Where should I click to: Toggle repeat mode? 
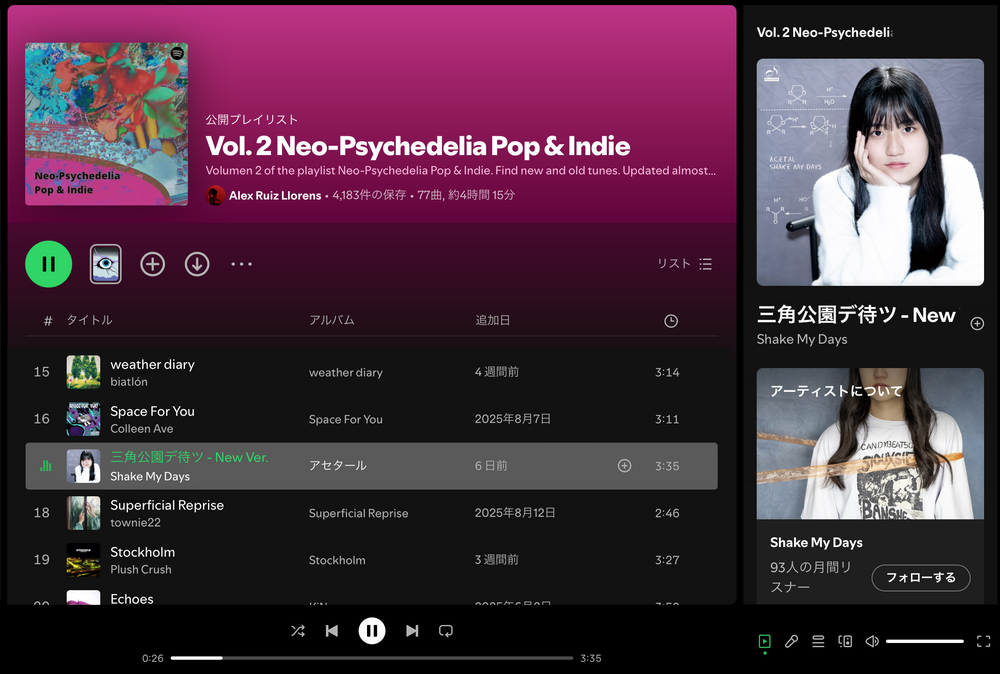pos(446,631)
